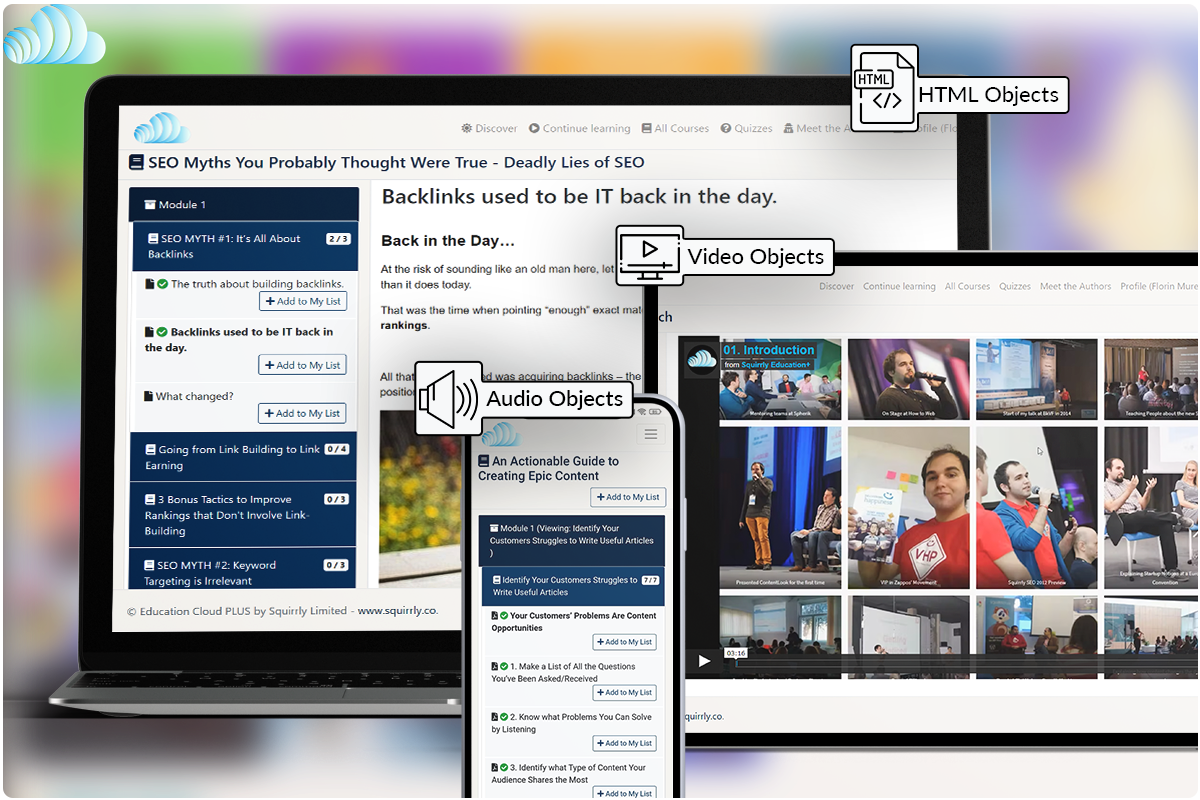Open All Courses in the laptop navbar
Viewport: 1200px width, 800px height.
coord(675,128)
